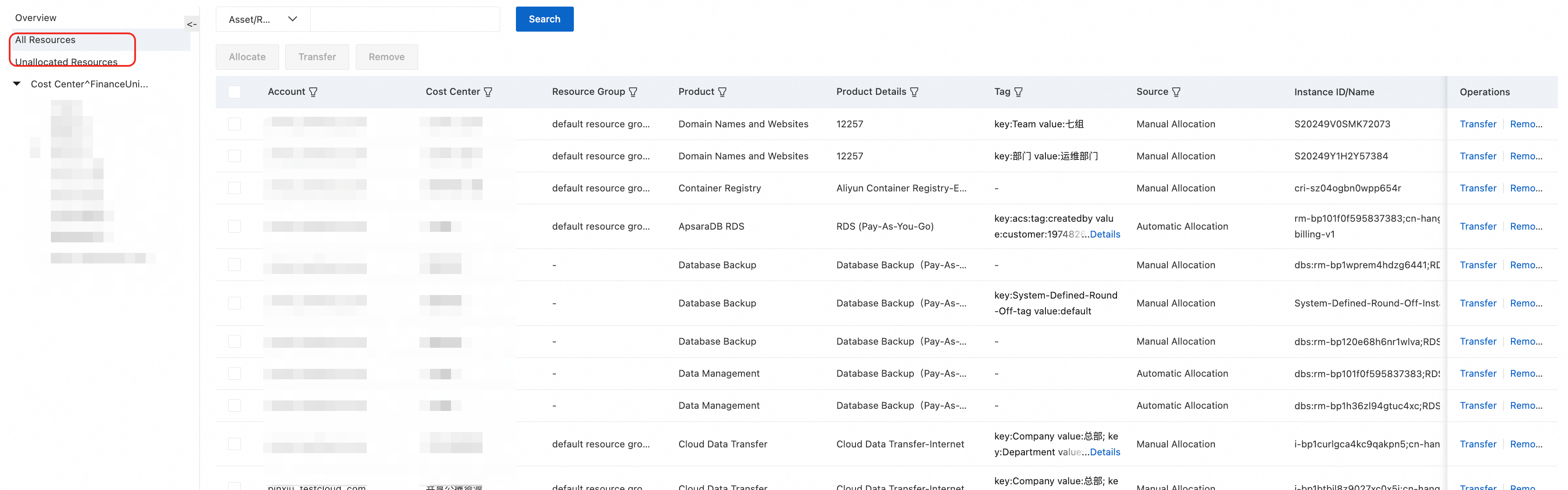The height and width of the screenshot is (490, 1568).
Task: Open the Resource Group filter icon
Action: [x=633, y=92]
